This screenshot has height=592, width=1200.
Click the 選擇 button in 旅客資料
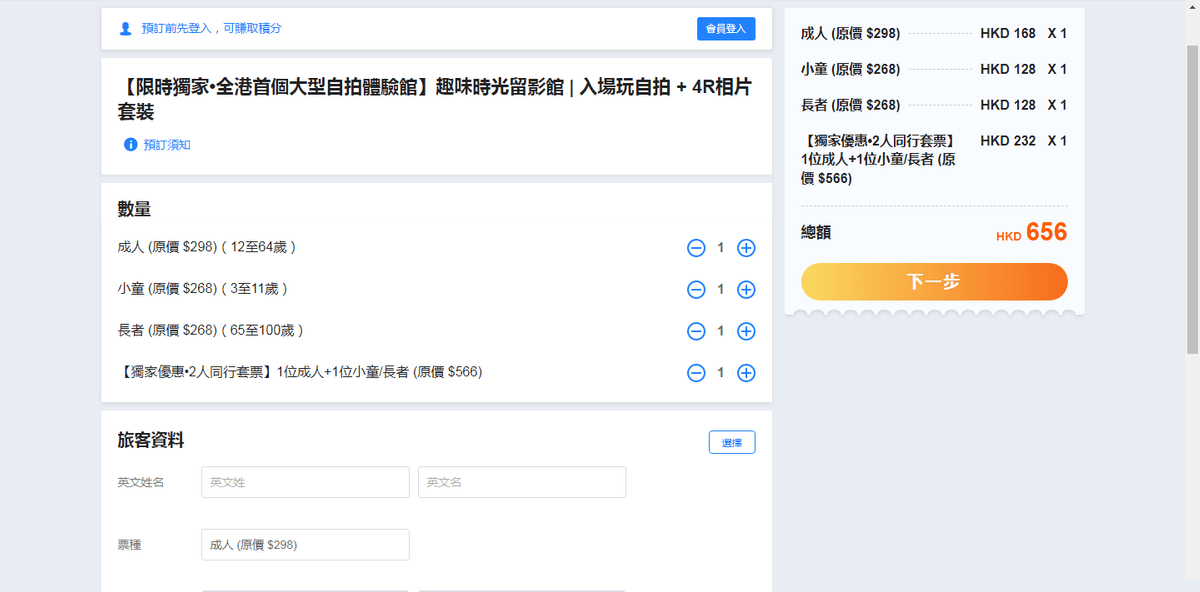pos(732,442)
